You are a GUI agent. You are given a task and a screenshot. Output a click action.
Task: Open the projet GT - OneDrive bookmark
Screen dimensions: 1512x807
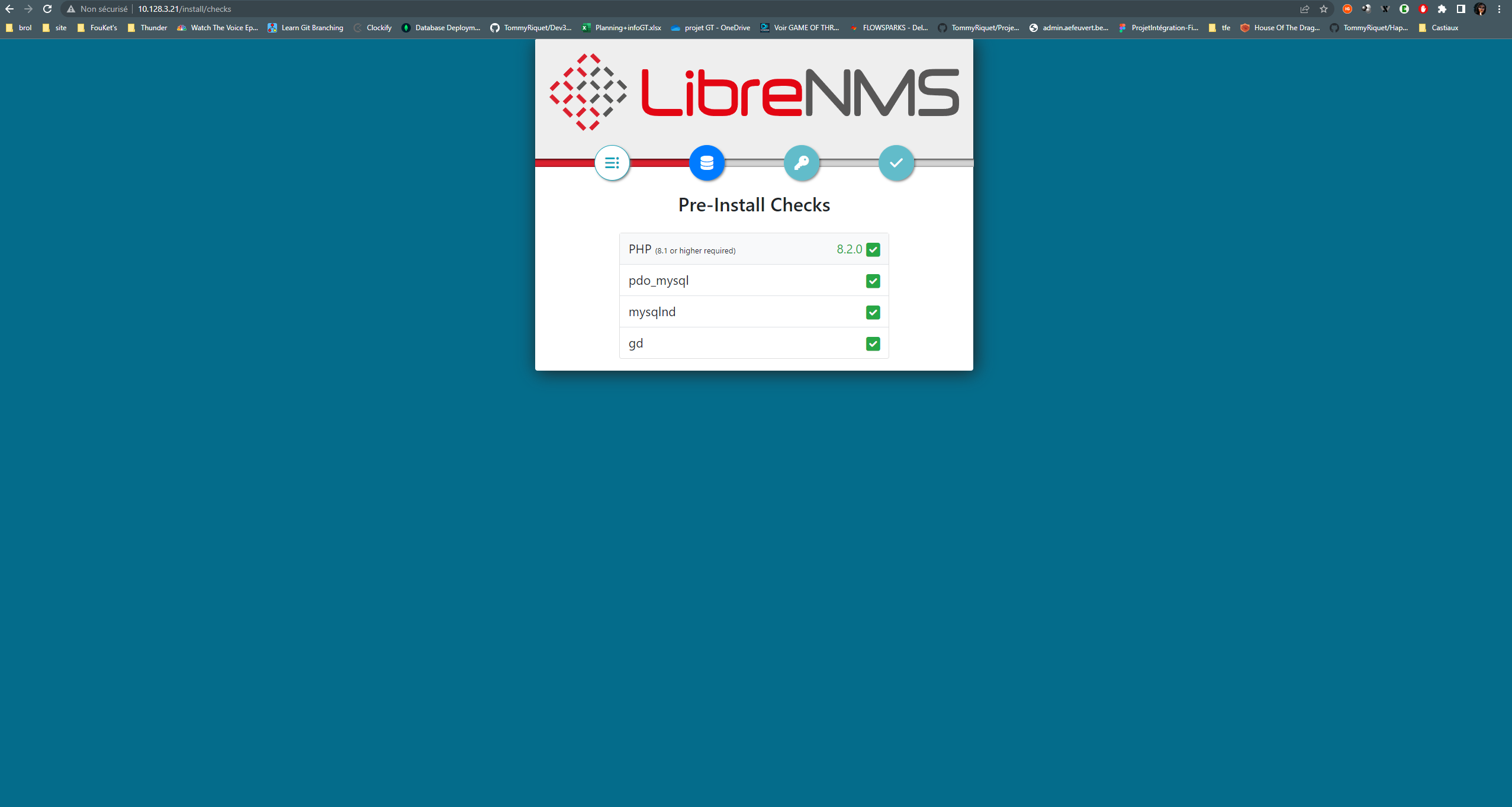710,28
